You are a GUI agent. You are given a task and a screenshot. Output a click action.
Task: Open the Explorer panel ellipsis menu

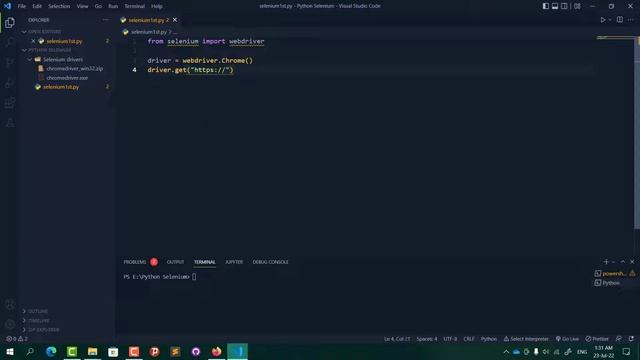[x=106, y=20]
